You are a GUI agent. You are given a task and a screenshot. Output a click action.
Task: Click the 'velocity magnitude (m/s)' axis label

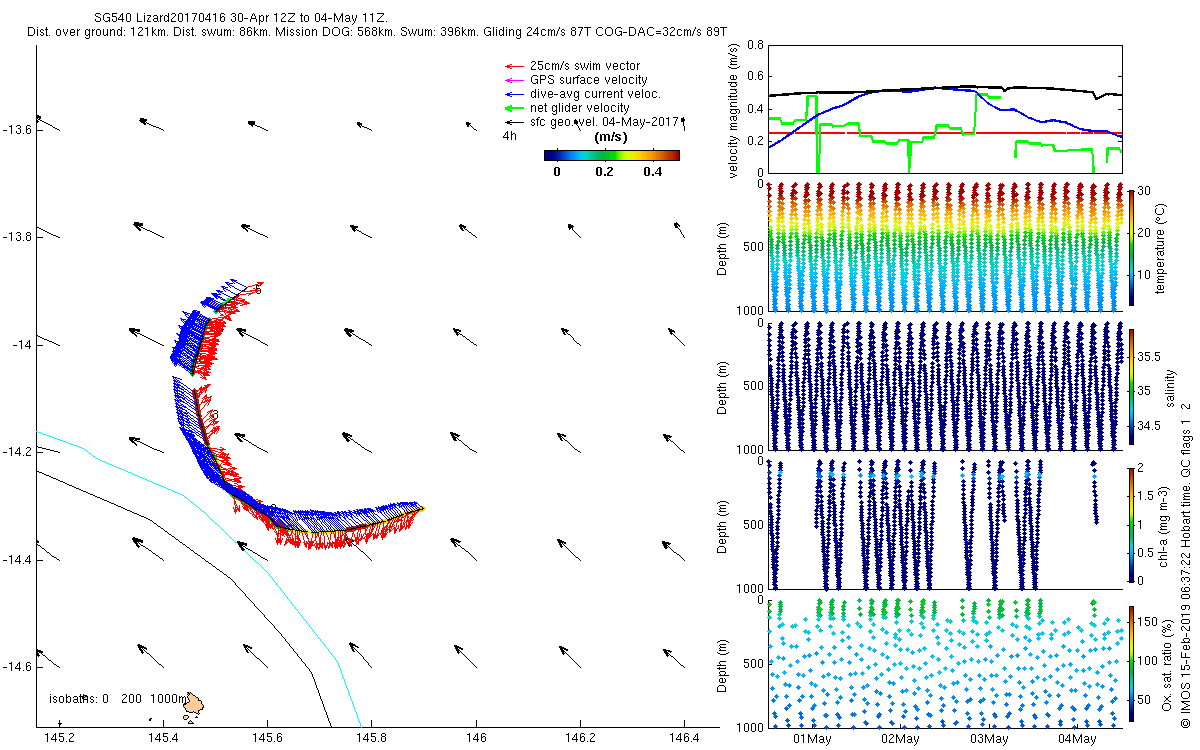point(735,108)
